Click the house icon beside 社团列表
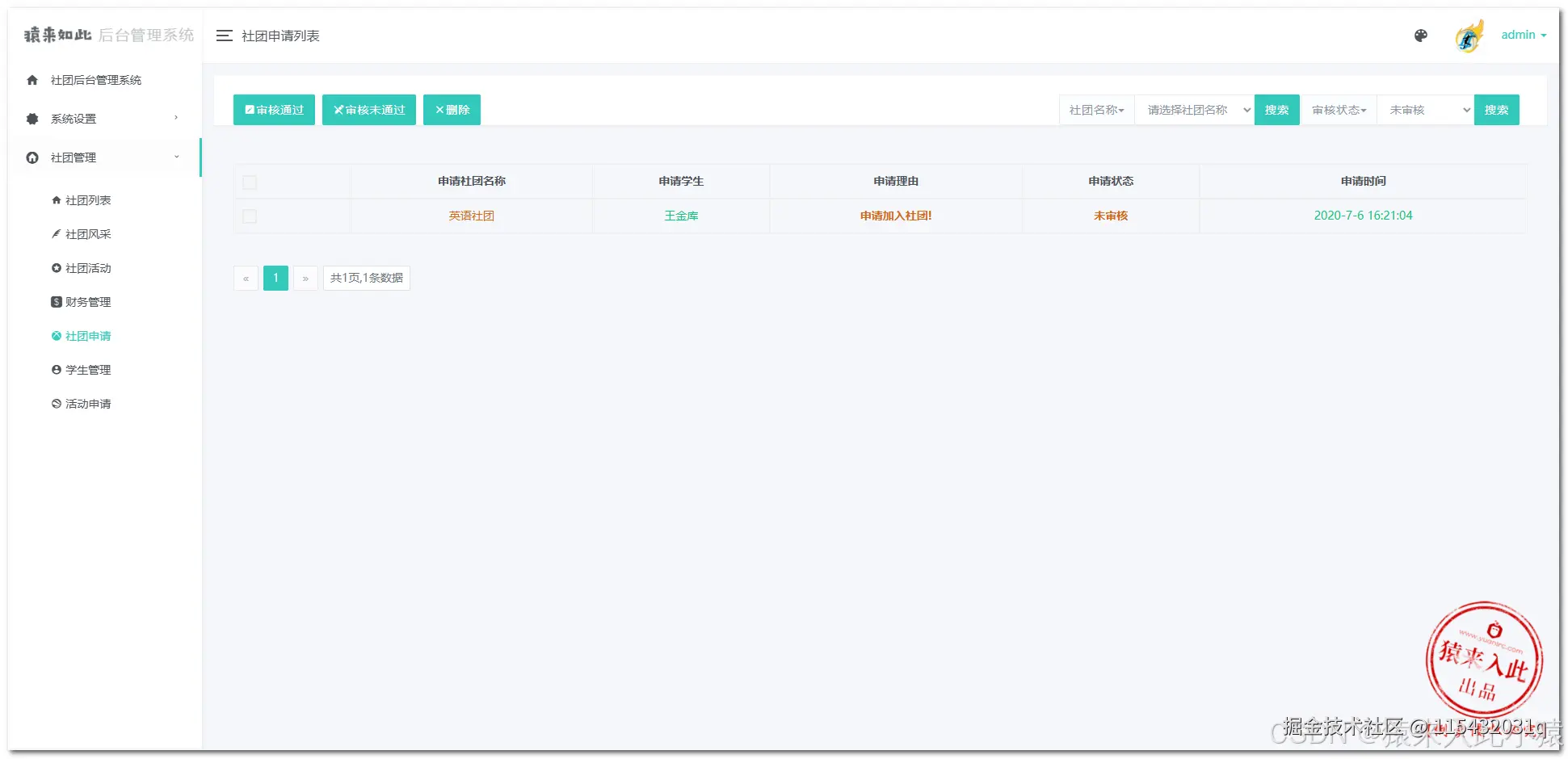Screen dimensions: 1568x759 [x=57, y=200]
